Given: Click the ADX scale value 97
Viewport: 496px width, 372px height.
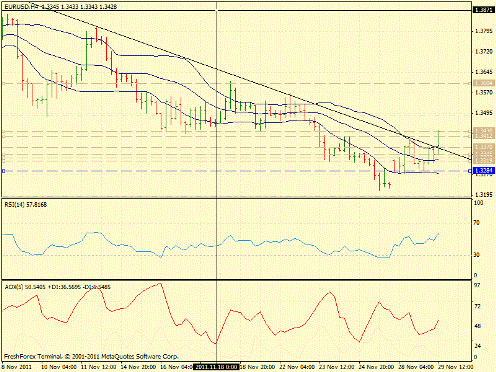Looking at the screenshot, I should pyautogui.click(x=477, y=285).
